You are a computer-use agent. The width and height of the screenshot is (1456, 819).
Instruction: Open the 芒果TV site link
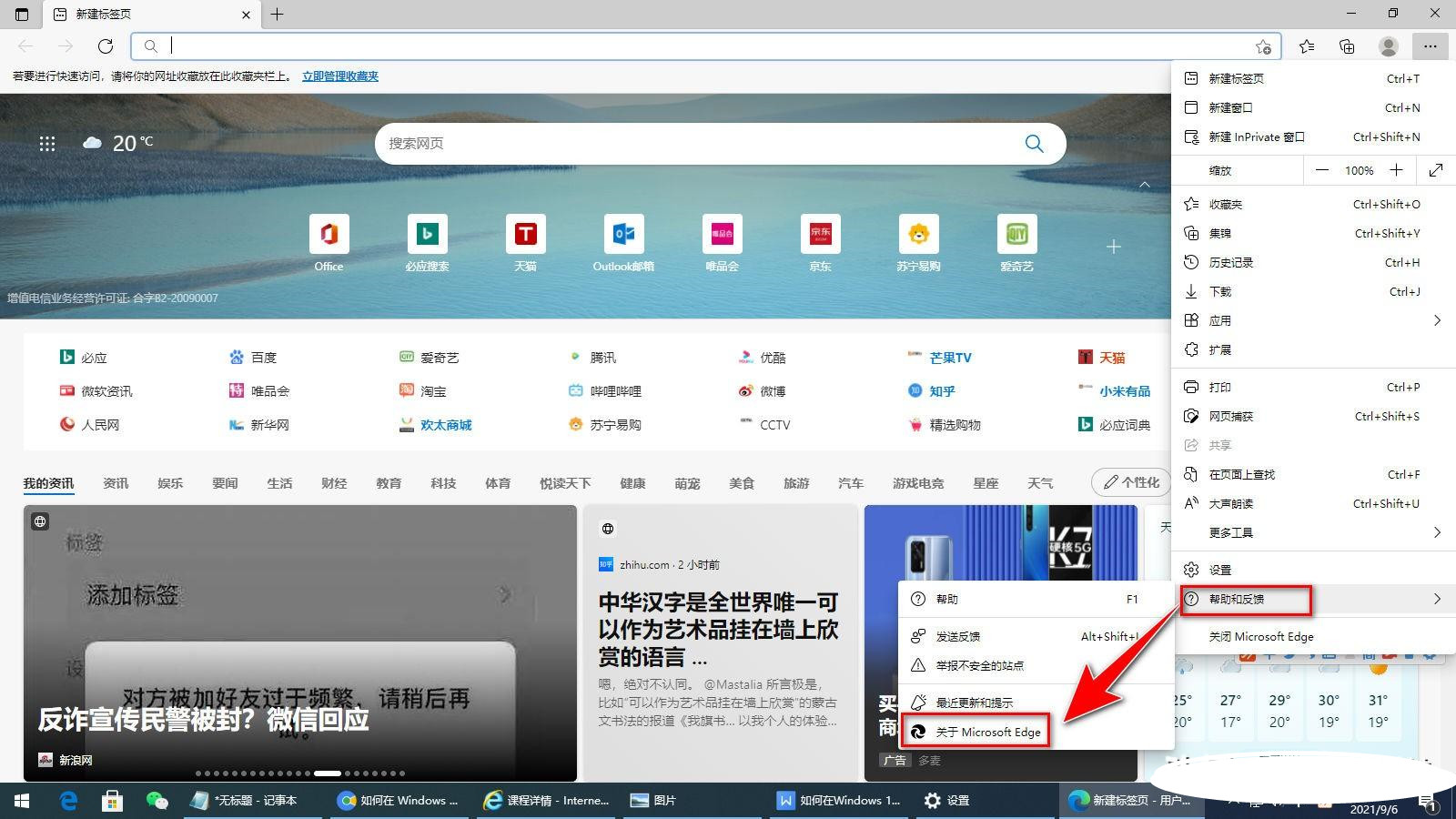(x=939, y=358)
